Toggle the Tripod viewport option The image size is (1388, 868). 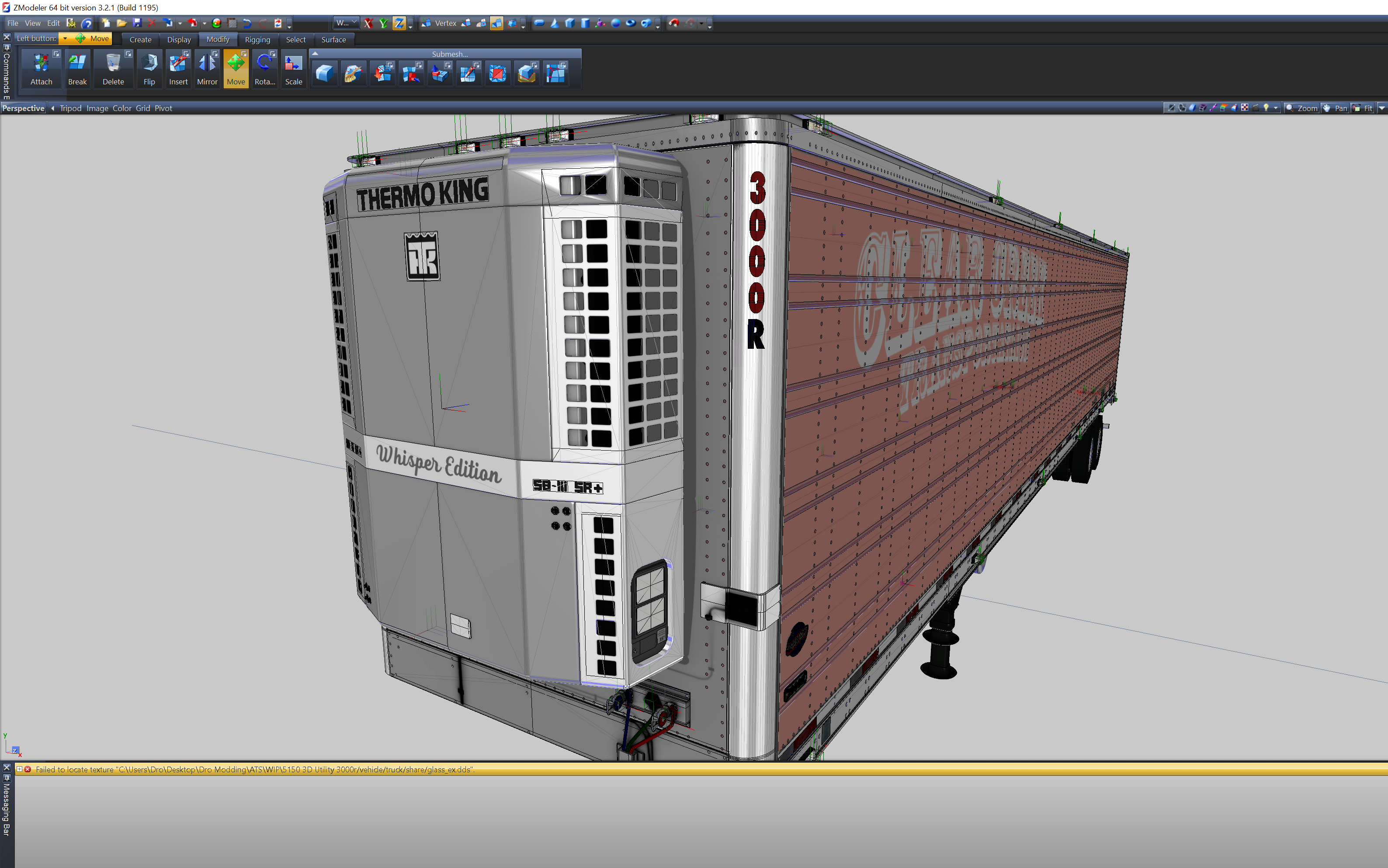[71, 108]
